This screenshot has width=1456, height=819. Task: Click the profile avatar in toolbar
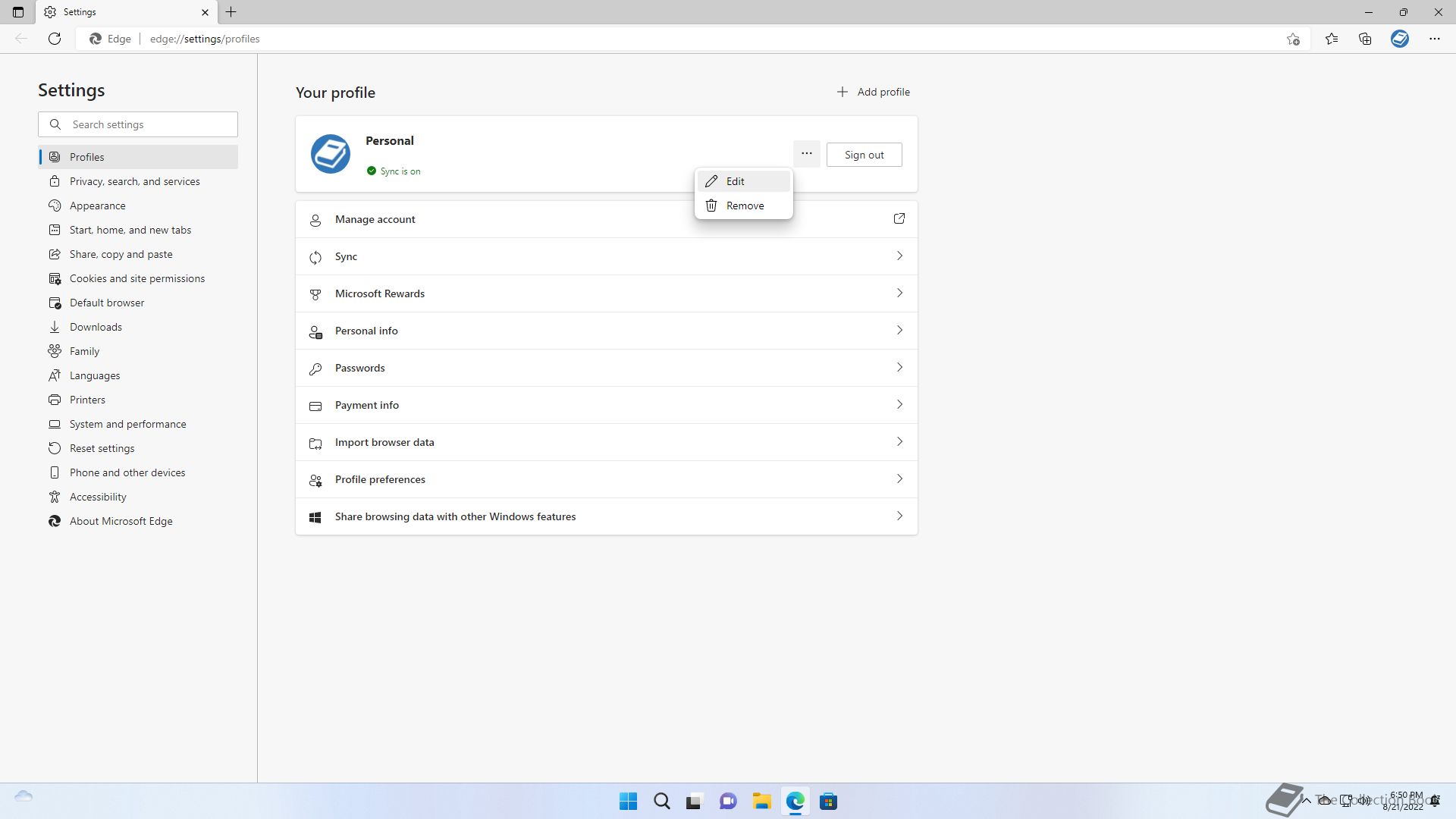click(1400, 39)
